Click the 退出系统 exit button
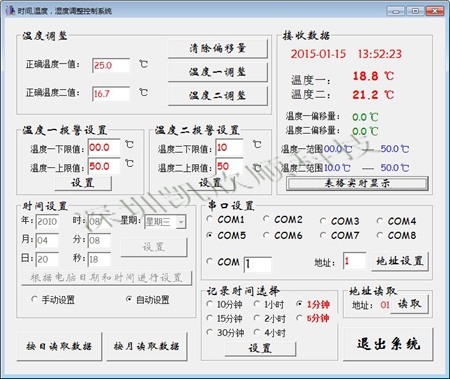Image resolution: width=450 pixels, height=379 pixels. coord(388,344)
